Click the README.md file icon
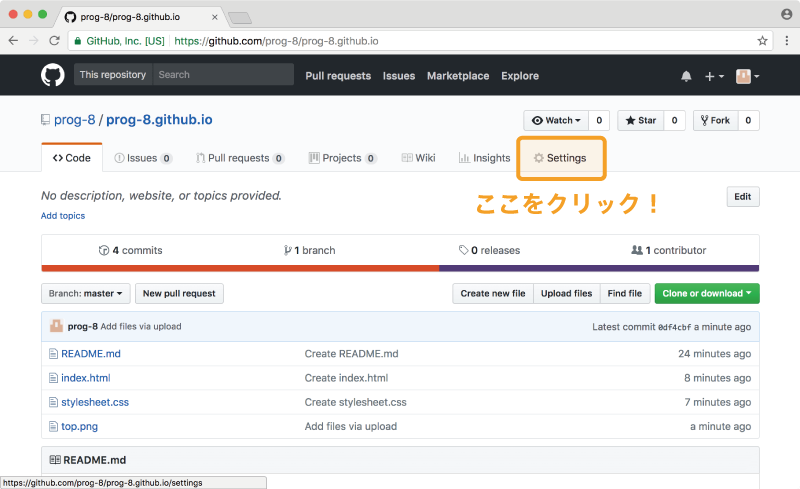This screenshot has width=800, height=489. click(x=53, y=354)
